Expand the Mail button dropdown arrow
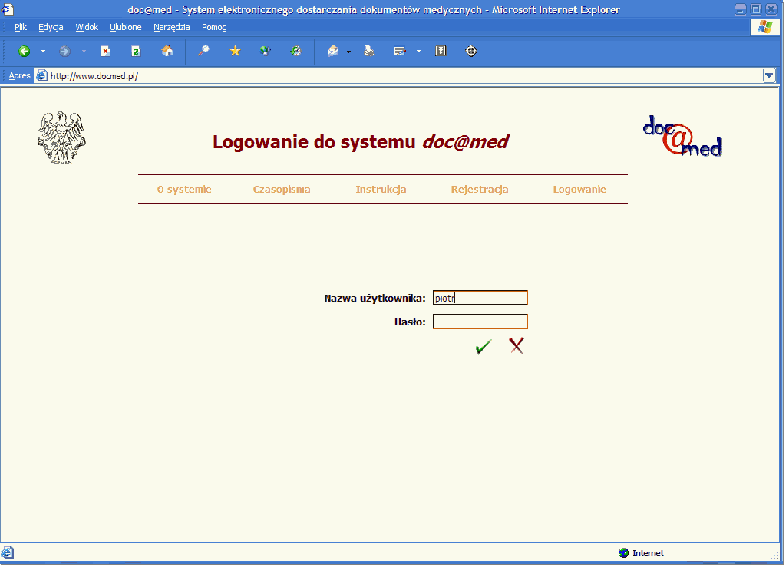The image size is (784, 565). [x=349, y=51]
